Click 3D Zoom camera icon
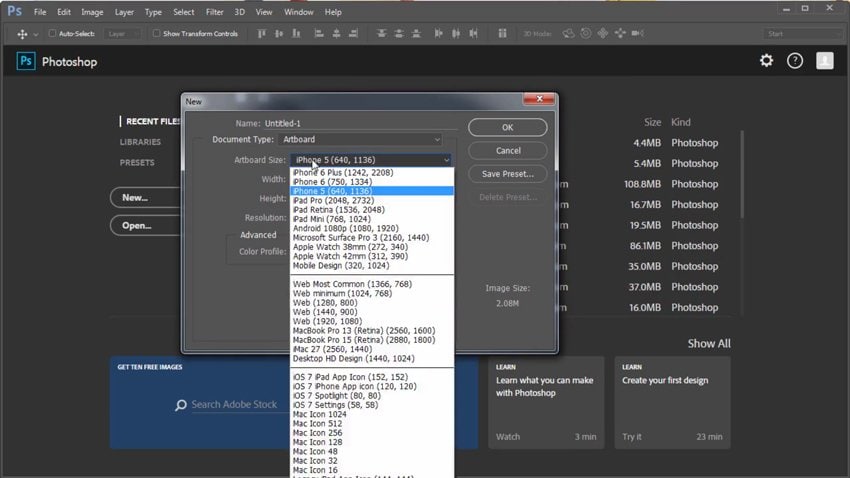The image size is (850, 478). tap(638, 34)
